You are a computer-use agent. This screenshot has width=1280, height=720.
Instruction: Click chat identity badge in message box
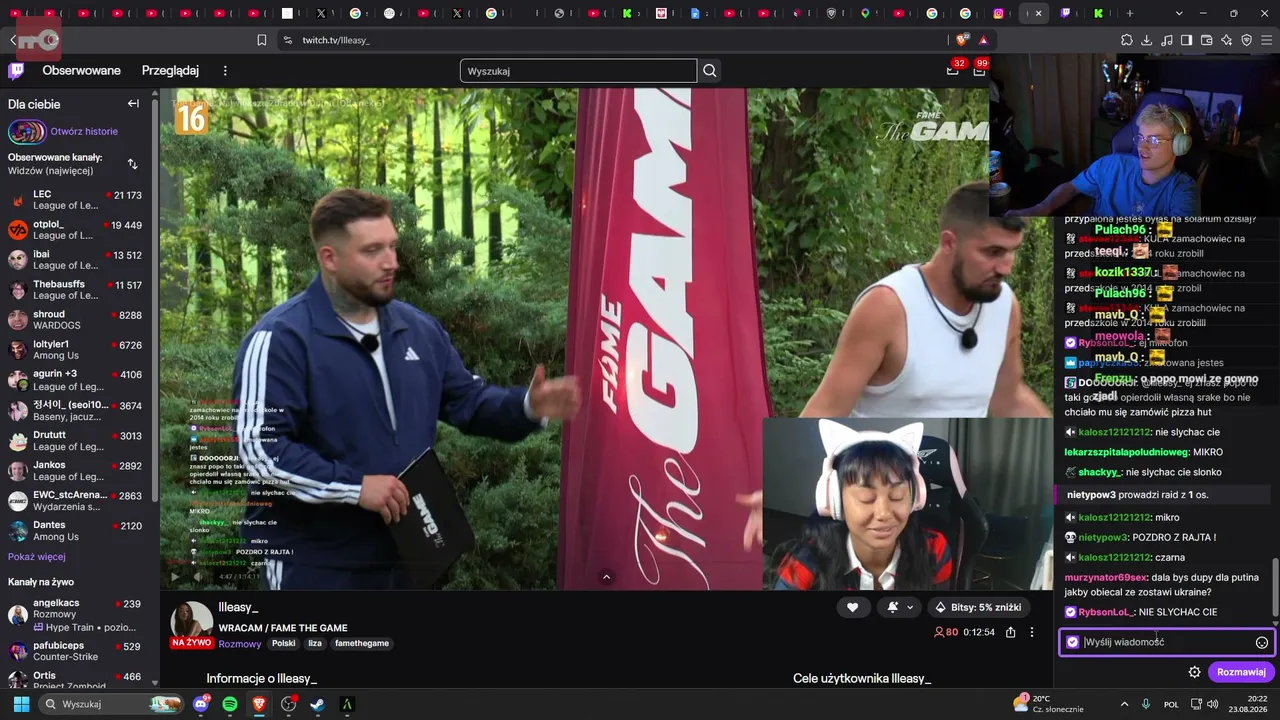point(1073,642)
